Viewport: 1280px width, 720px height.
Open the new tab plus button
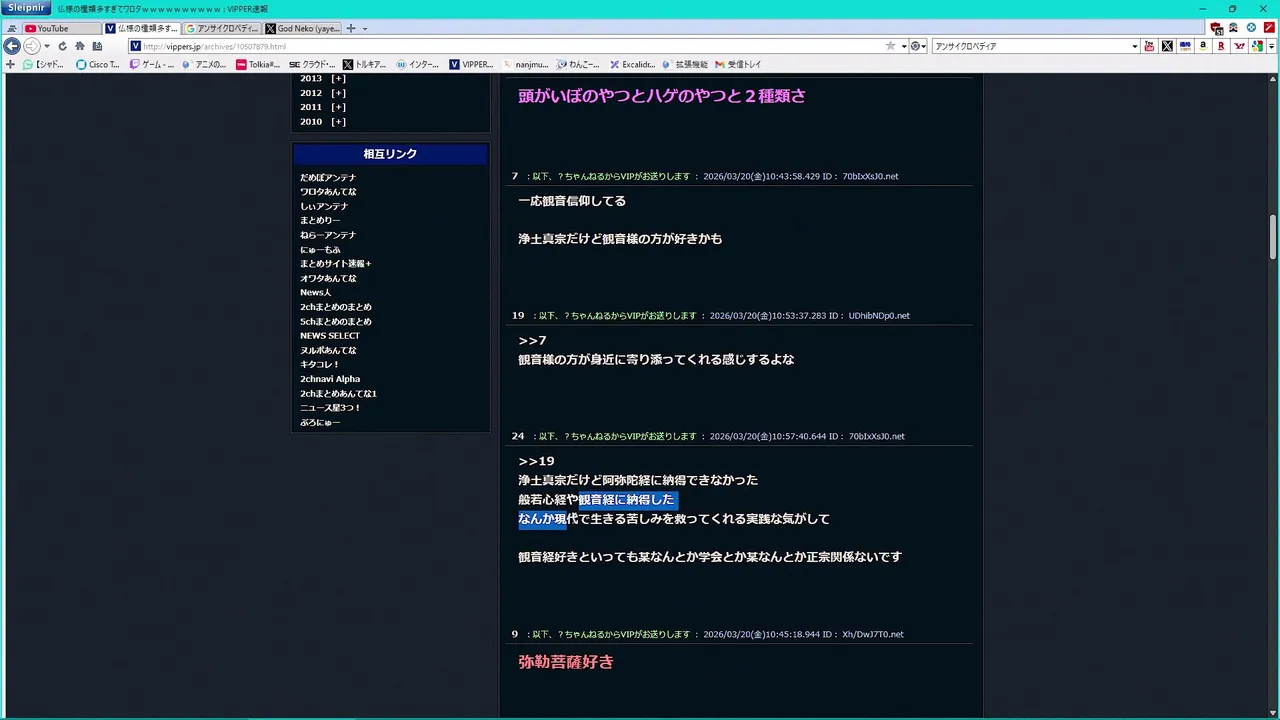click(x=350, y=28)
